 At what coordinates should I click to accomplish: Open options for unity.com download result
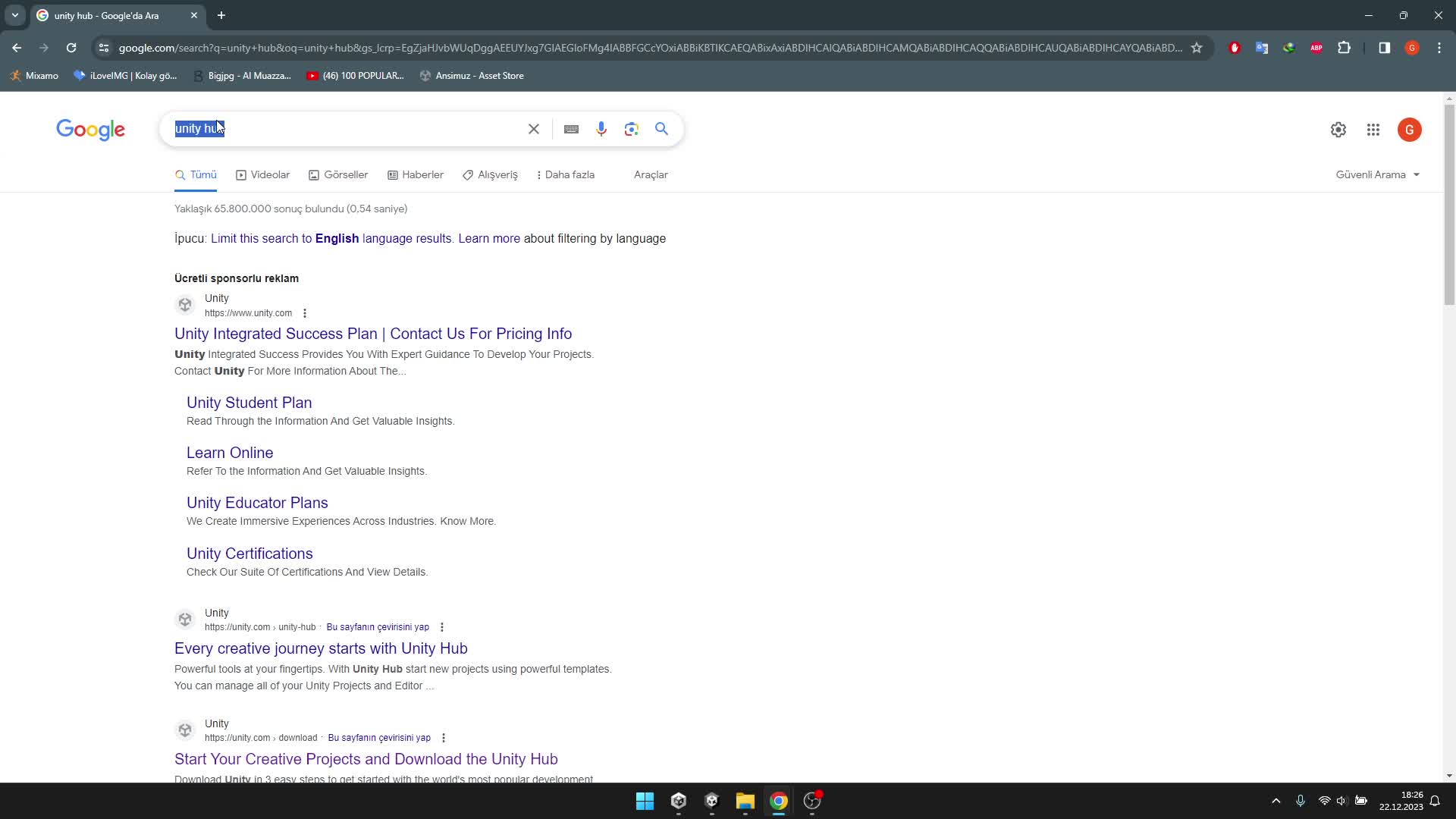click(x=444, y=738)
